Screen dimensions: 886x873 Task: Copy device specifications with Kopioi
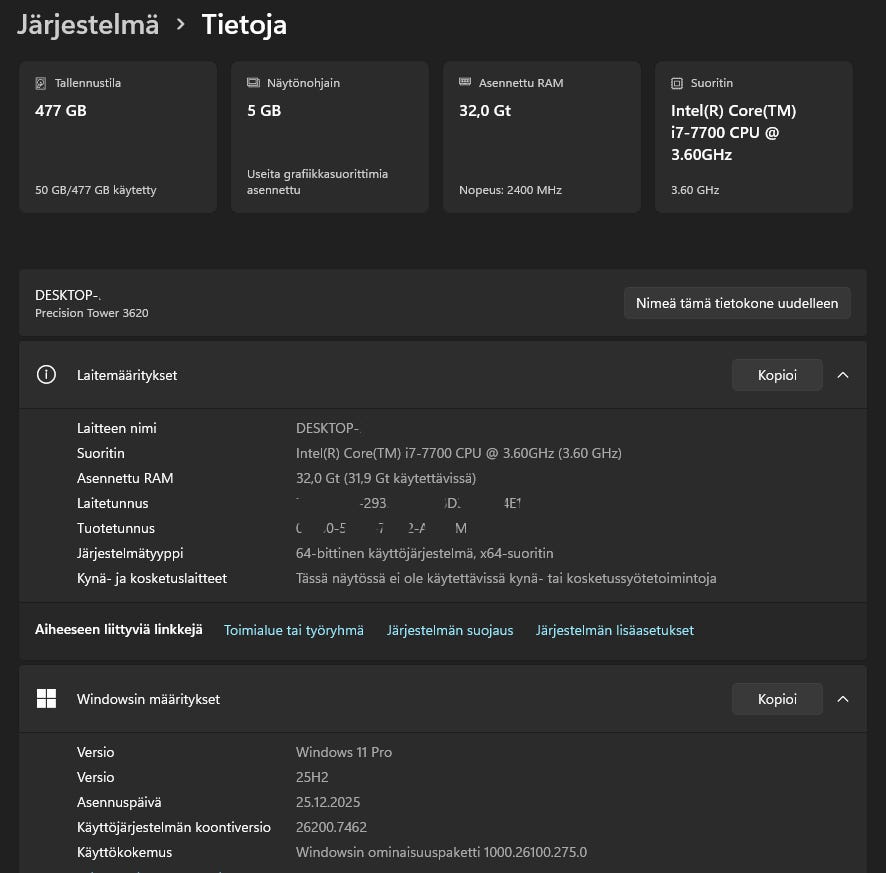coord(777,375)
